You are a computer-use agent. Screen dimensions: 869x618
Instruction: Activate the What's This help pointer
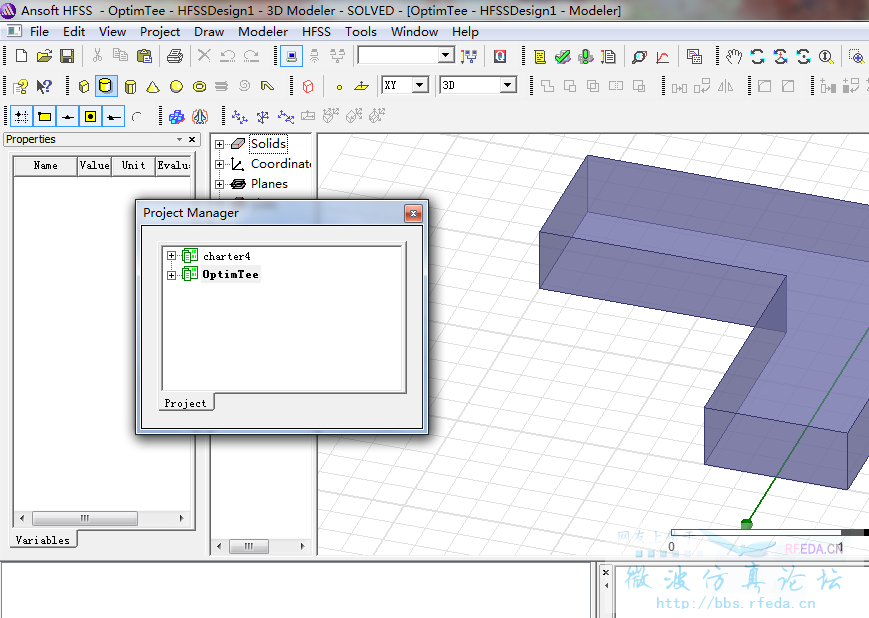point(44,86)
